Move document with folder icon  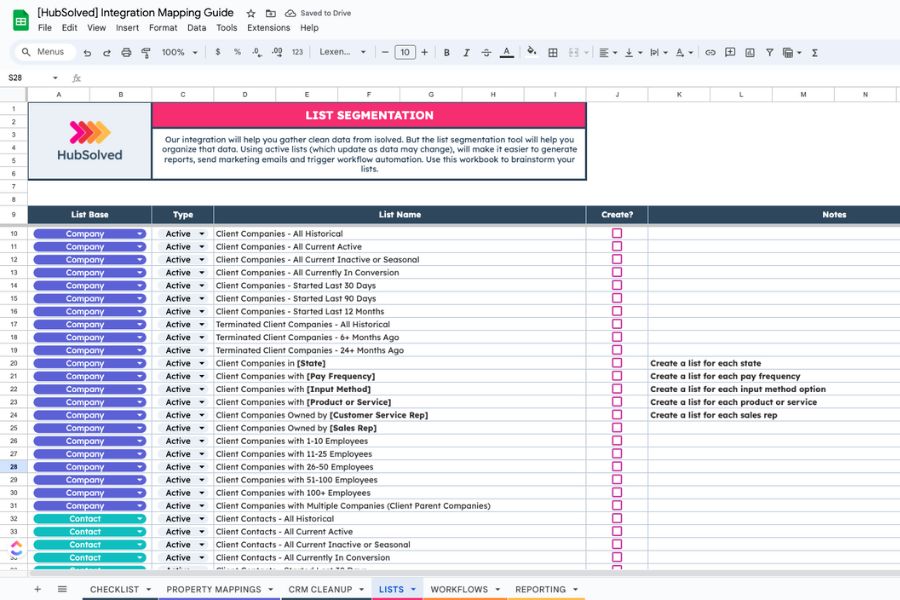click(x=270, y=13)
